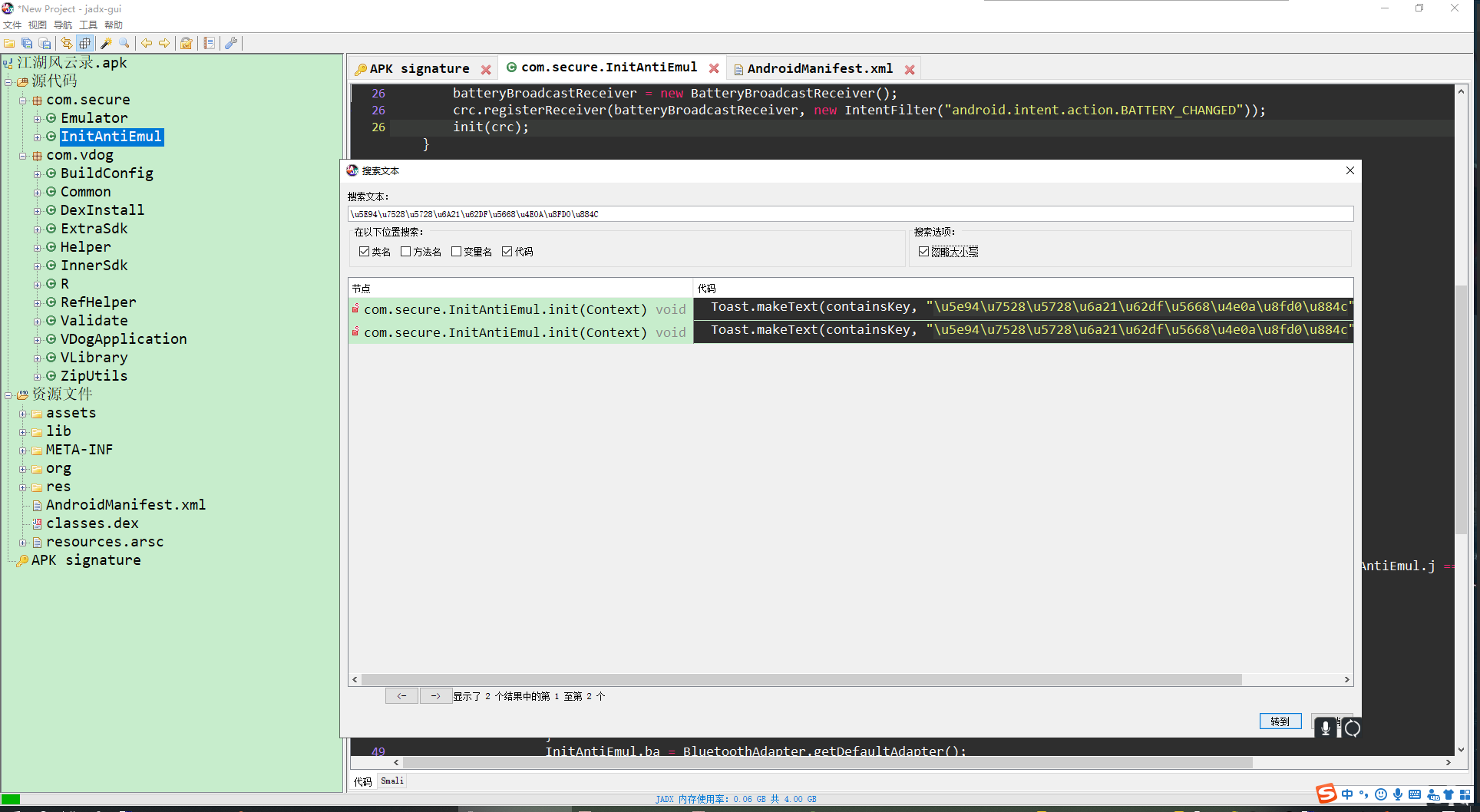1480x812 pixels.
Task: Click the IME emoji smiley icon
Action: (1381, 794)
